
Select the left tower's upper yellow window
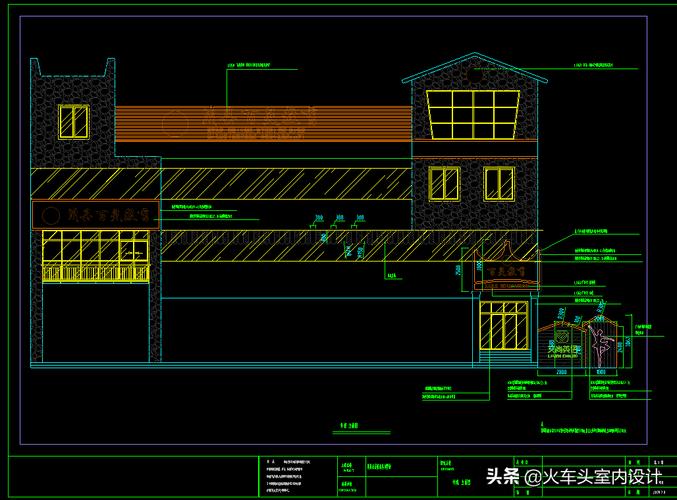(x=73, y=121)
